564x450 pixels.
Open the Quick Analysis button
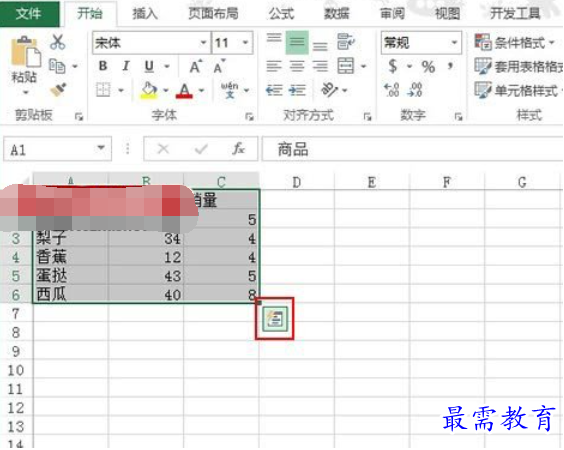click(x=275, y=319)
